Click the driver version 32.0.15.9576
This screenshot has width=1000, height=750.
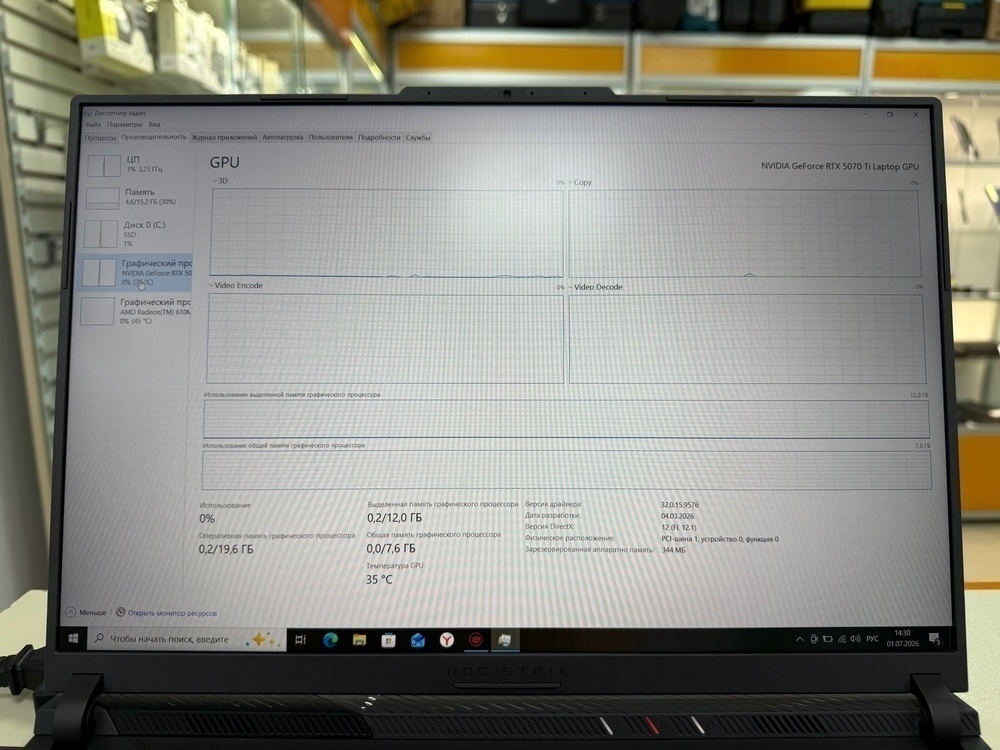(680, 504)
